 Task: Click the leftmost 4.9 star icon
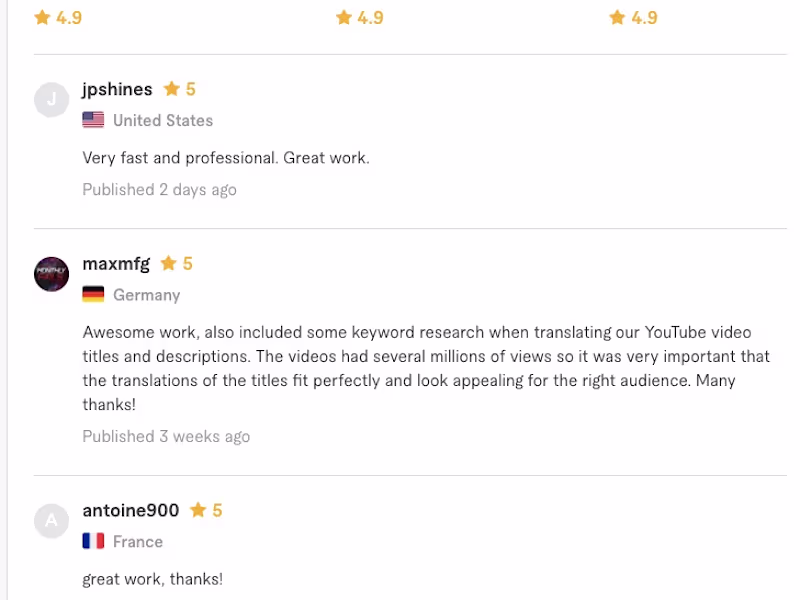42,17
